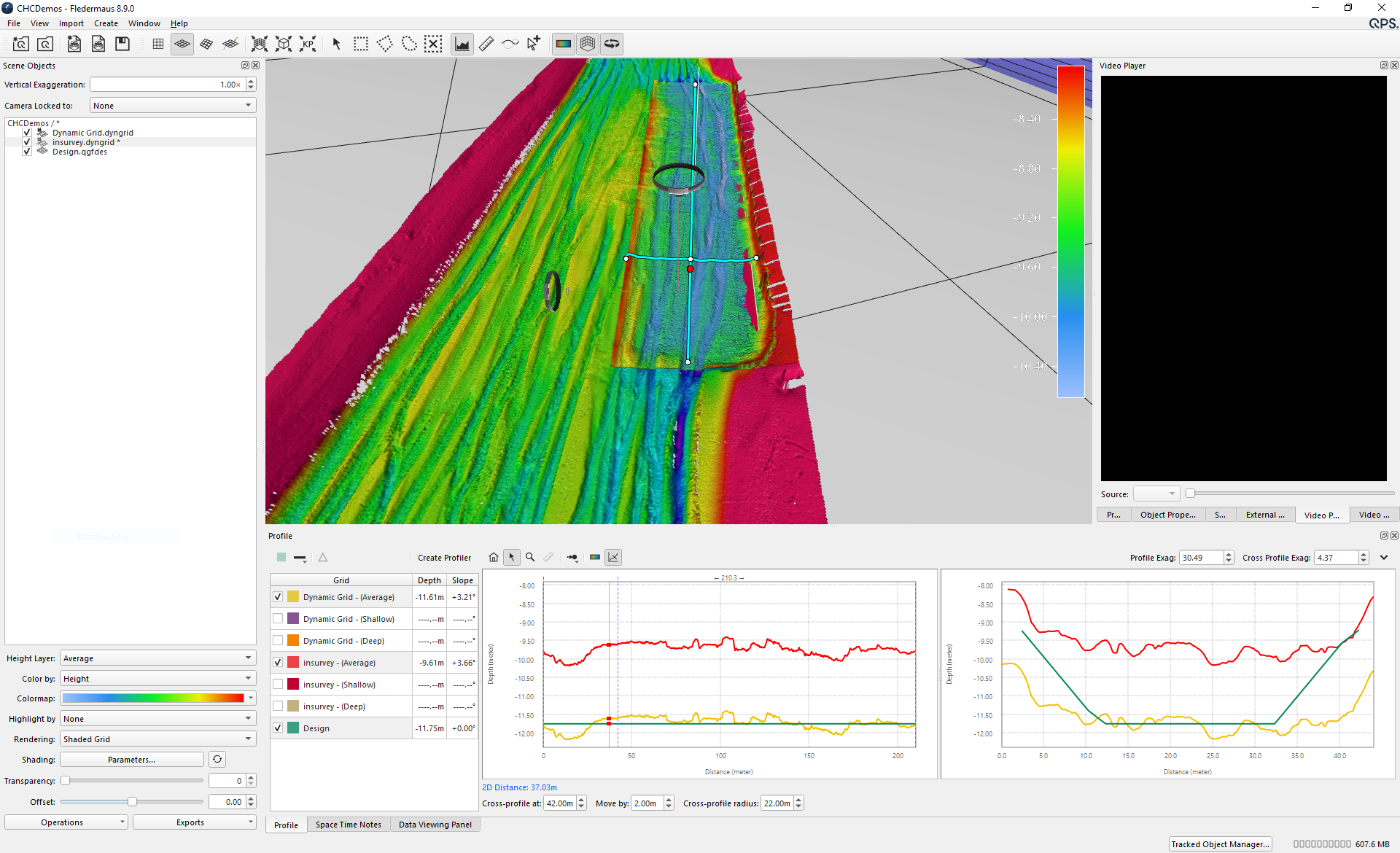
Task: Activate the profile tool in toolbar
Action: tap(462, 44)
